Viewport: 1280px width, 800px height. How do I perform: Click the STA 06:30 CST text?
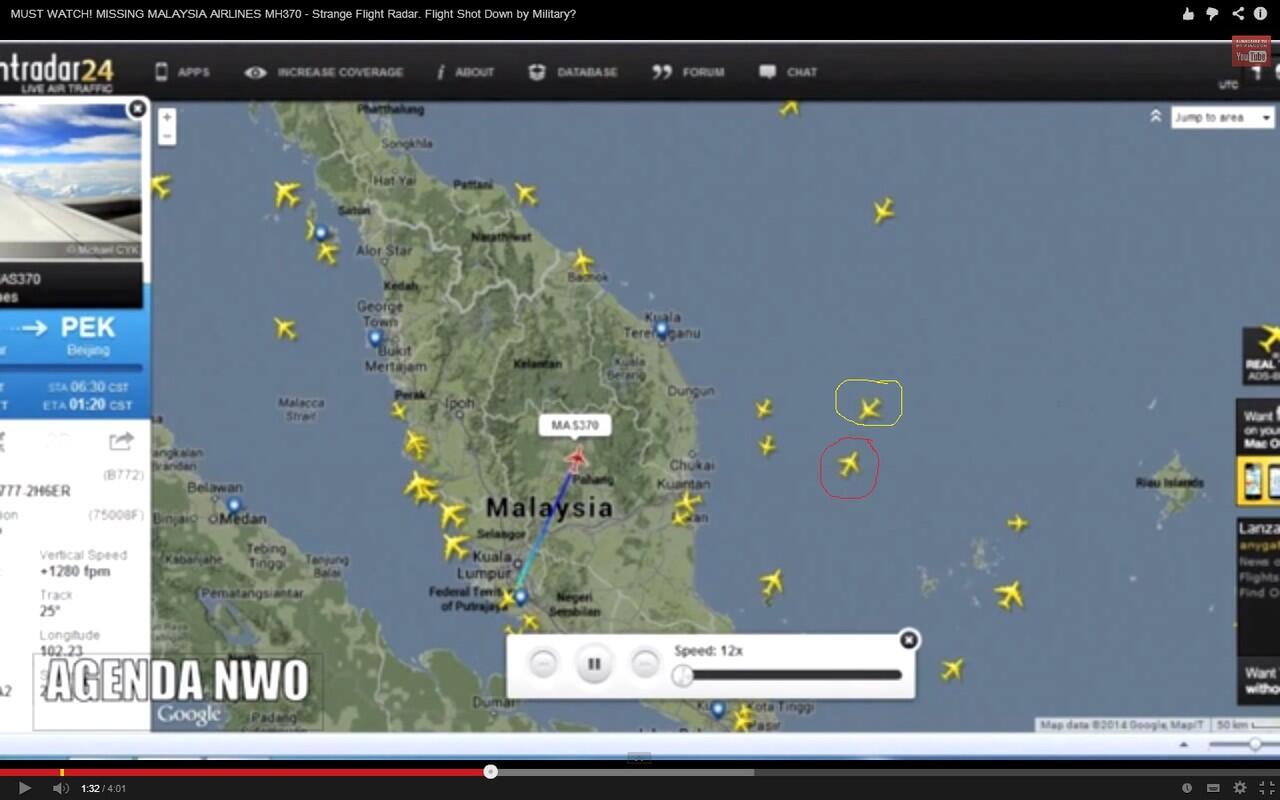point(89,386)
